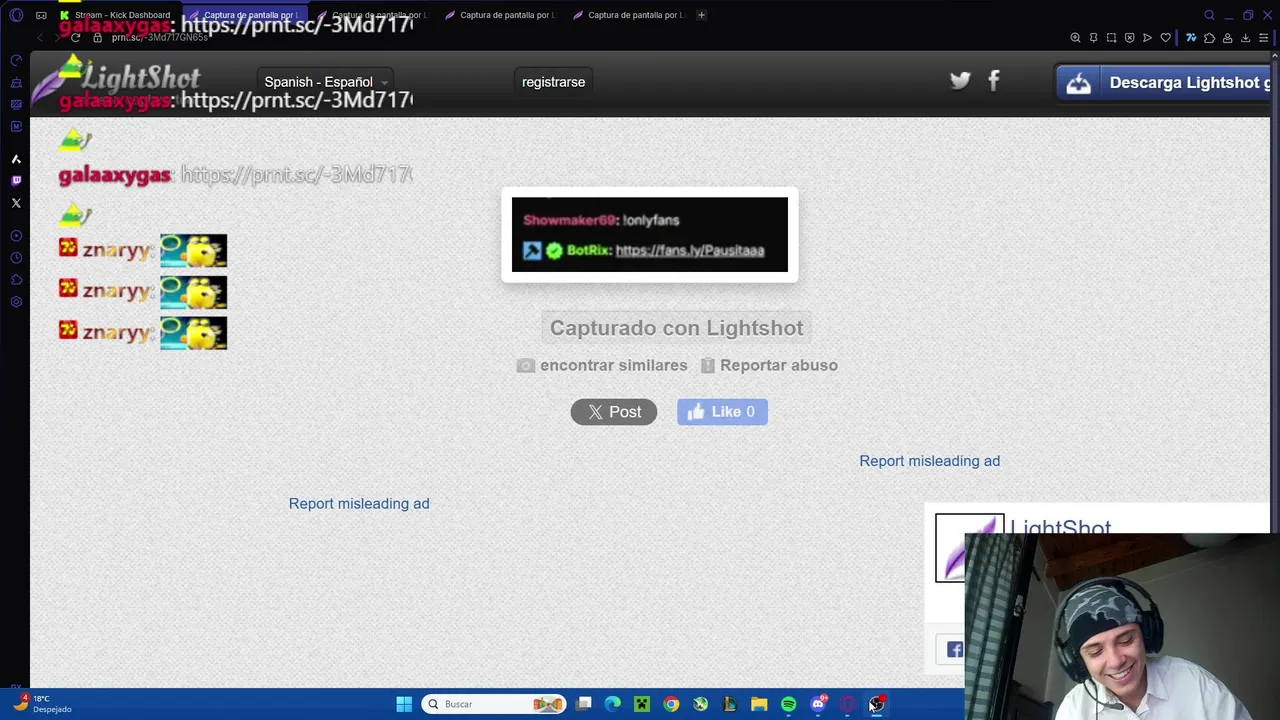The width and height of the screenshot is (1280, 720).
Task: Open the Easy Setup sliders icon
Action: [1263, 38]
